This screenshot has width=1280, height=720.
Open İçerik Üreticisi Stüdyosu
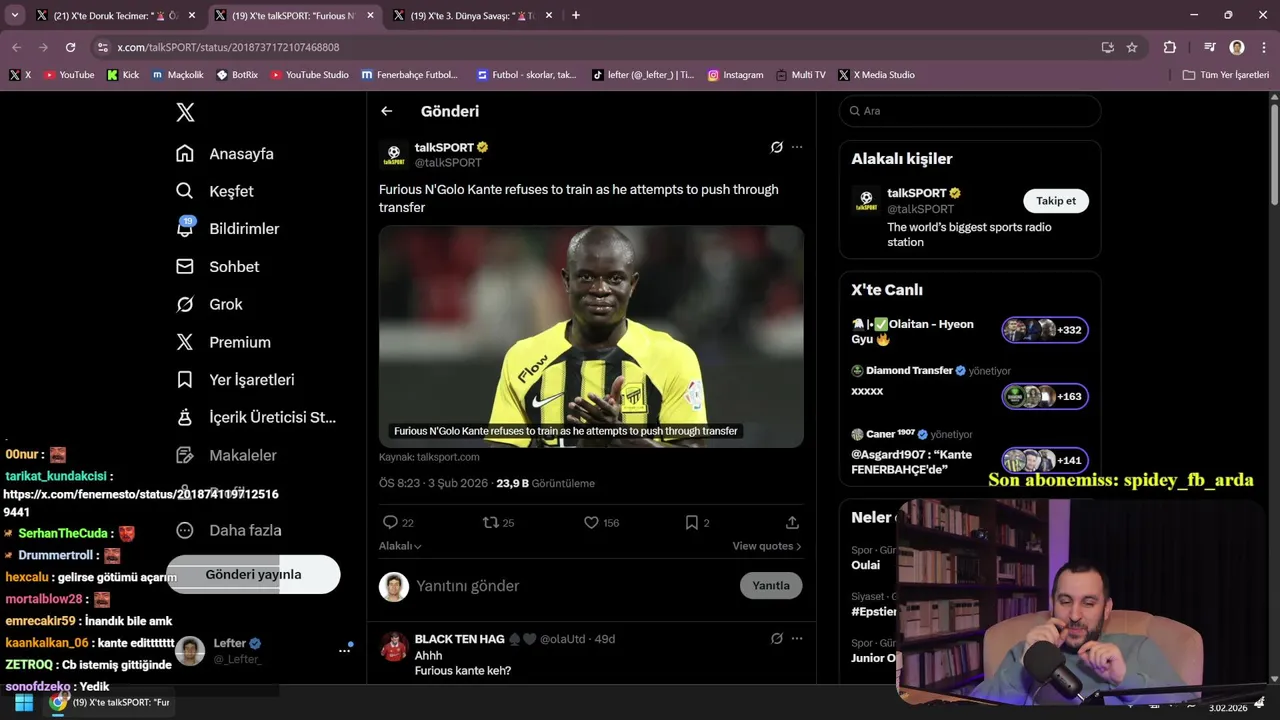point(256,417)
